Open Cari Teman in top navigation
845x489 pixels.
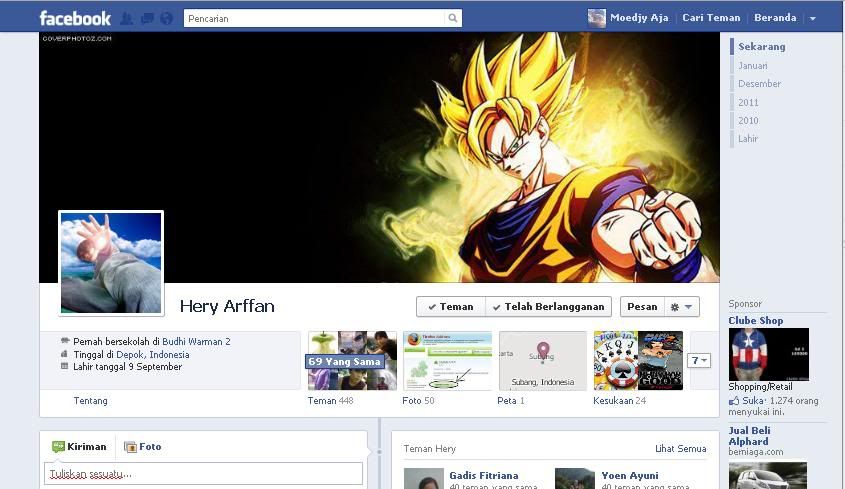(x=711, y=18)
